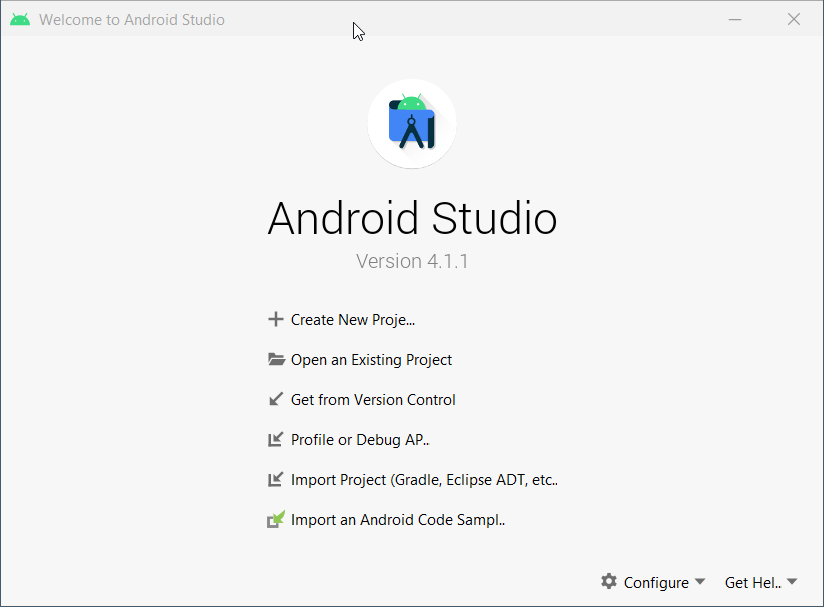Minimize the Welcome to Android Studio window
Screen dimensions: 824x607
[x=735, y=19]
